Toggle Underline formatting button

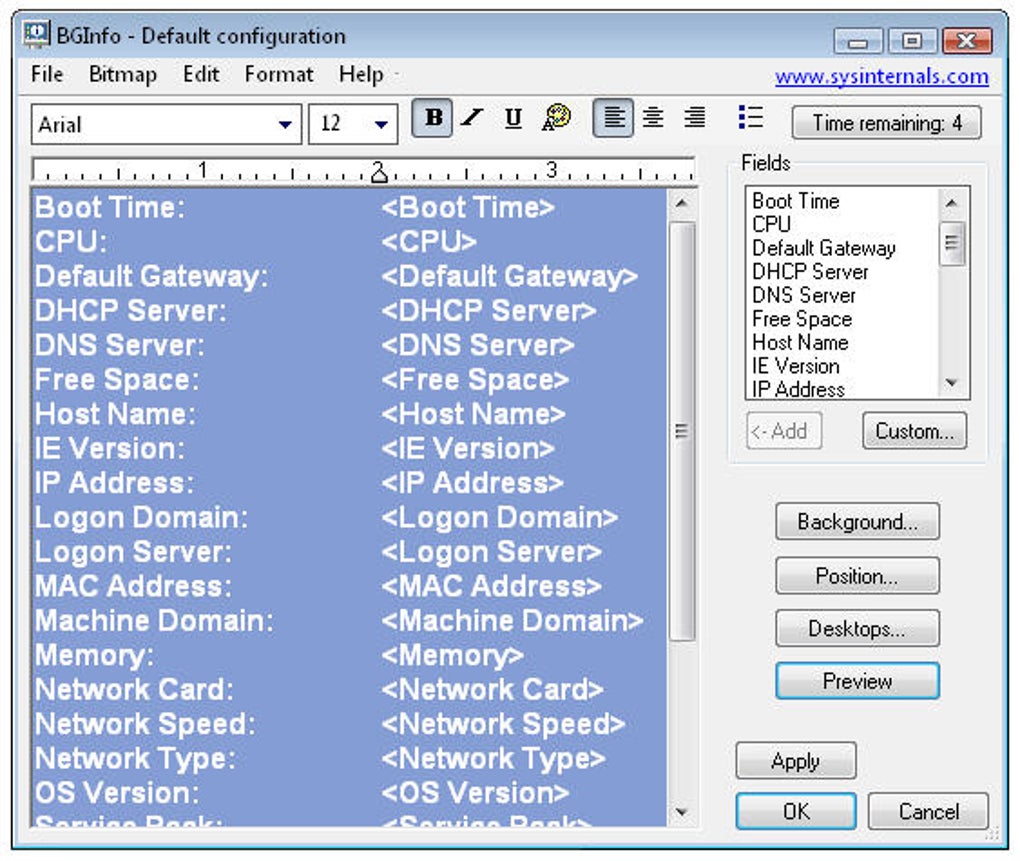pos(513,118)
